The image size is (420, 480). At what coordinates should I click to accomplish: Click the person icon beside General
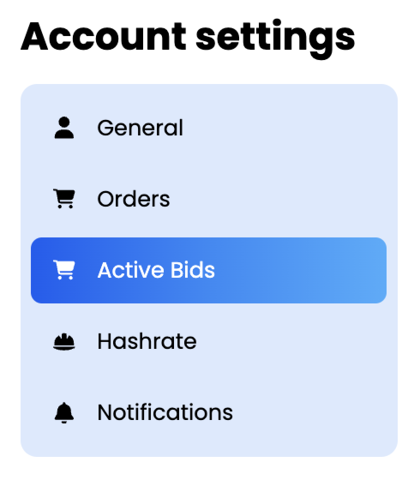(64, 128)
